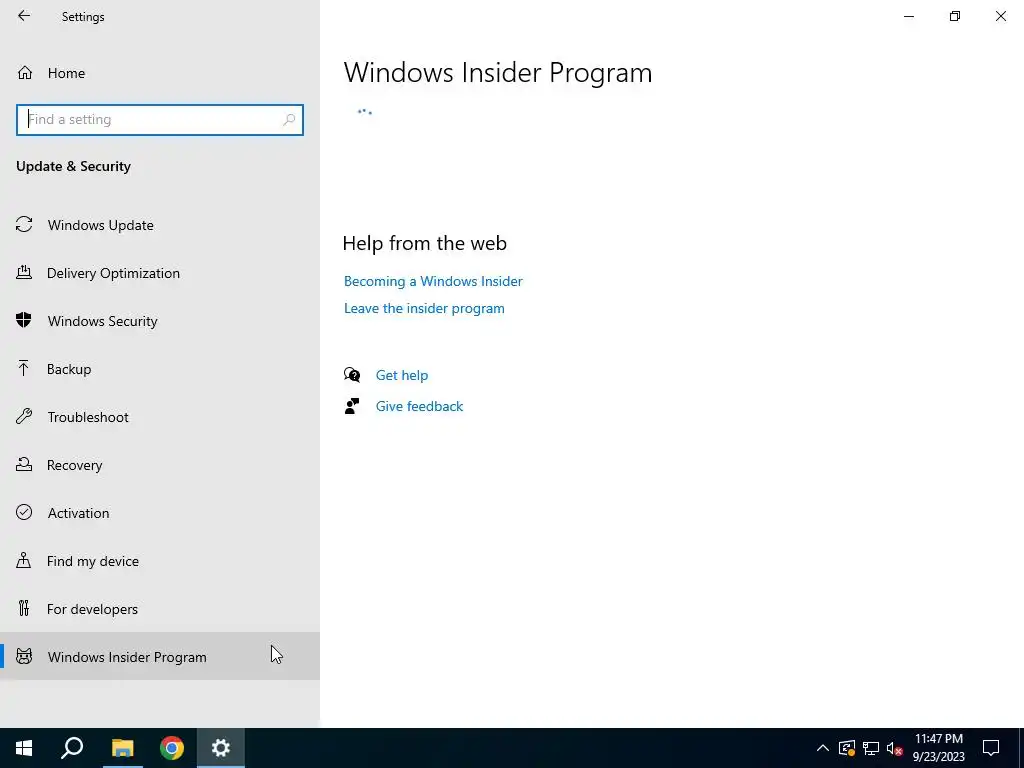The width and height of the screenshot is (1024, 768).
Task: Click the Get help link
Action: 402,376
